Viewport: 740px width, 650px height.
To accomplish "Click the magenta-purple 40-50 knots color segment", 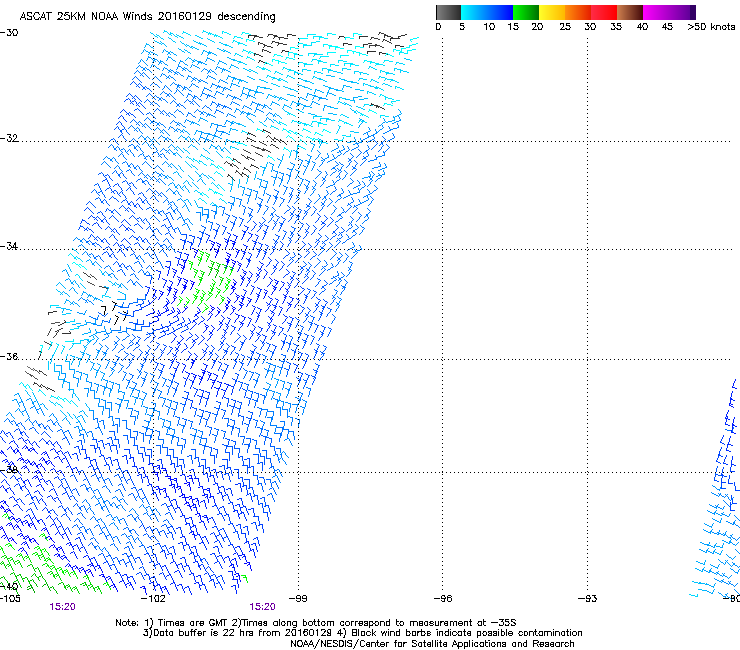I will click(x=669, y=12).
